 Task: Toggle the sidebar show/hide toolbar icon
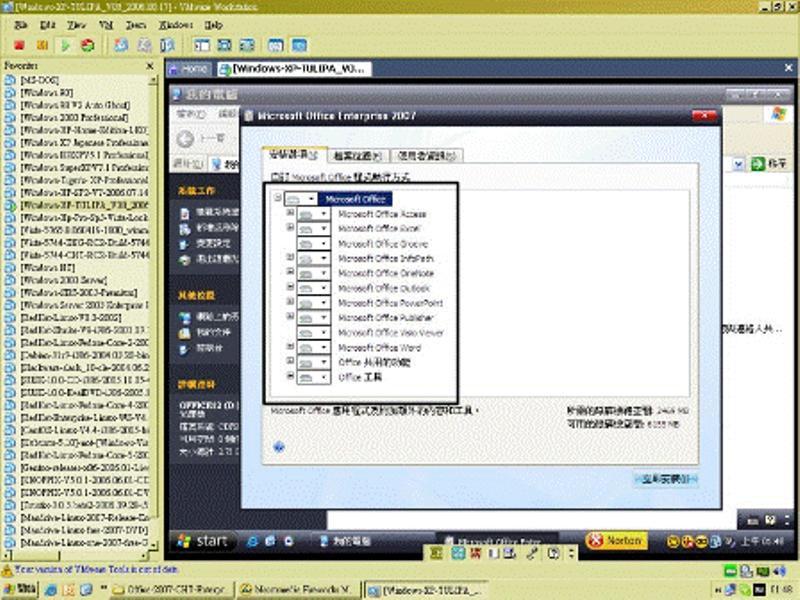click(202, 45)
